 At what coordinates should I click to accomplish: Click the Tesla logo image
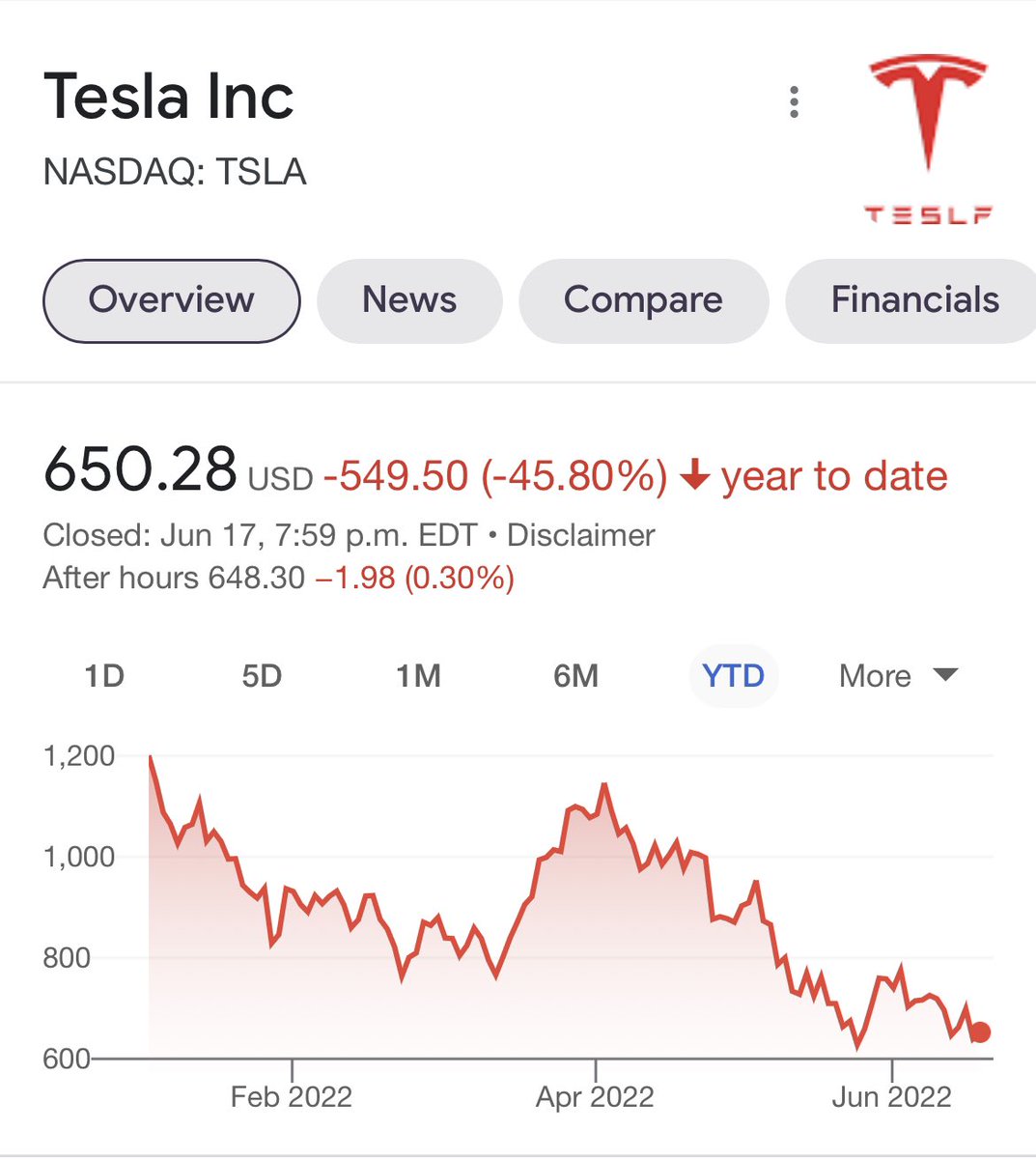coord(928,138)
